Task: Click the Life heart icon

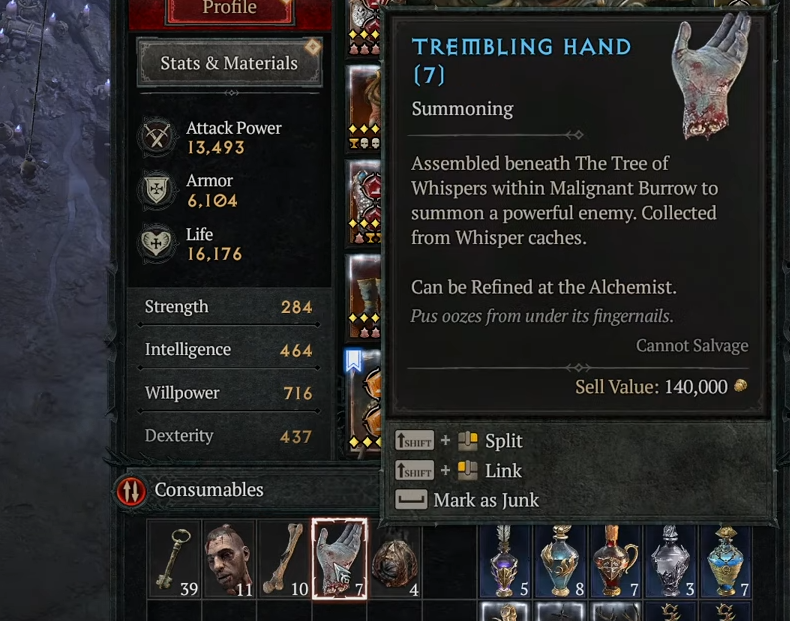Action: tap(157, 243)
